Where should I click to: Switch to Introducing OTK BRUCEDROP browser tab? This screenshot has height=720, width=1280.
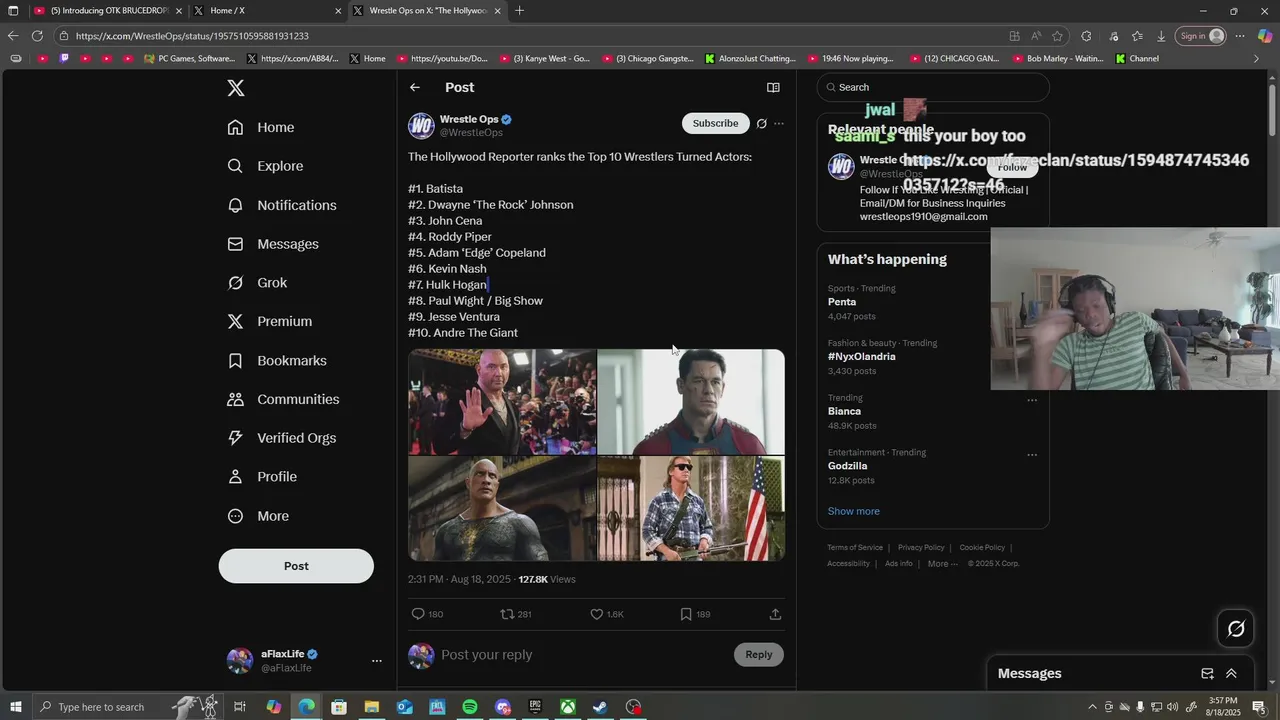click(x=108, y=11)
